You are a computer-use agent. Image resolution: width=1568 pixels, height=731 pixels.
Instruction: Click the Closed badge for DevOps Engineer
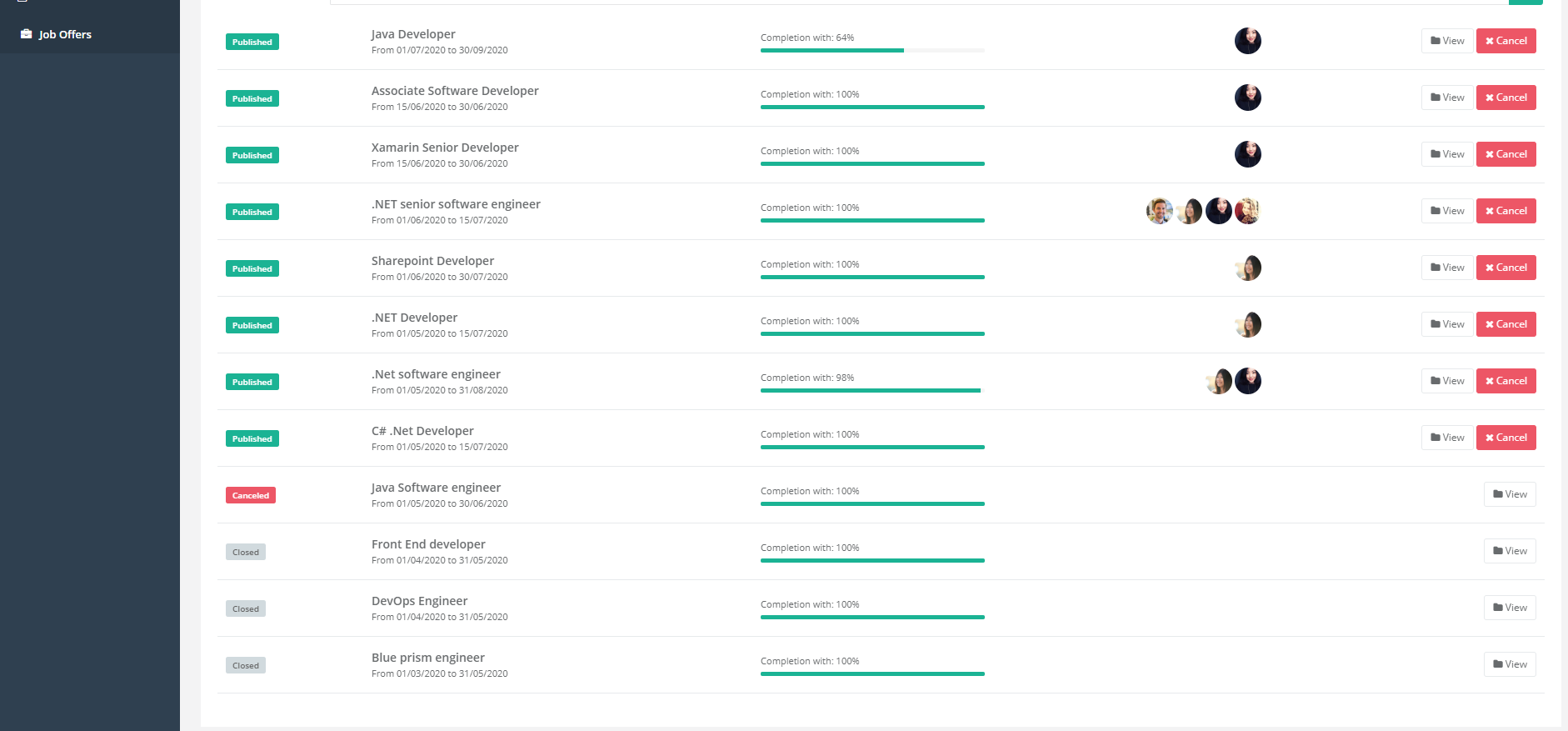point(246,608)
